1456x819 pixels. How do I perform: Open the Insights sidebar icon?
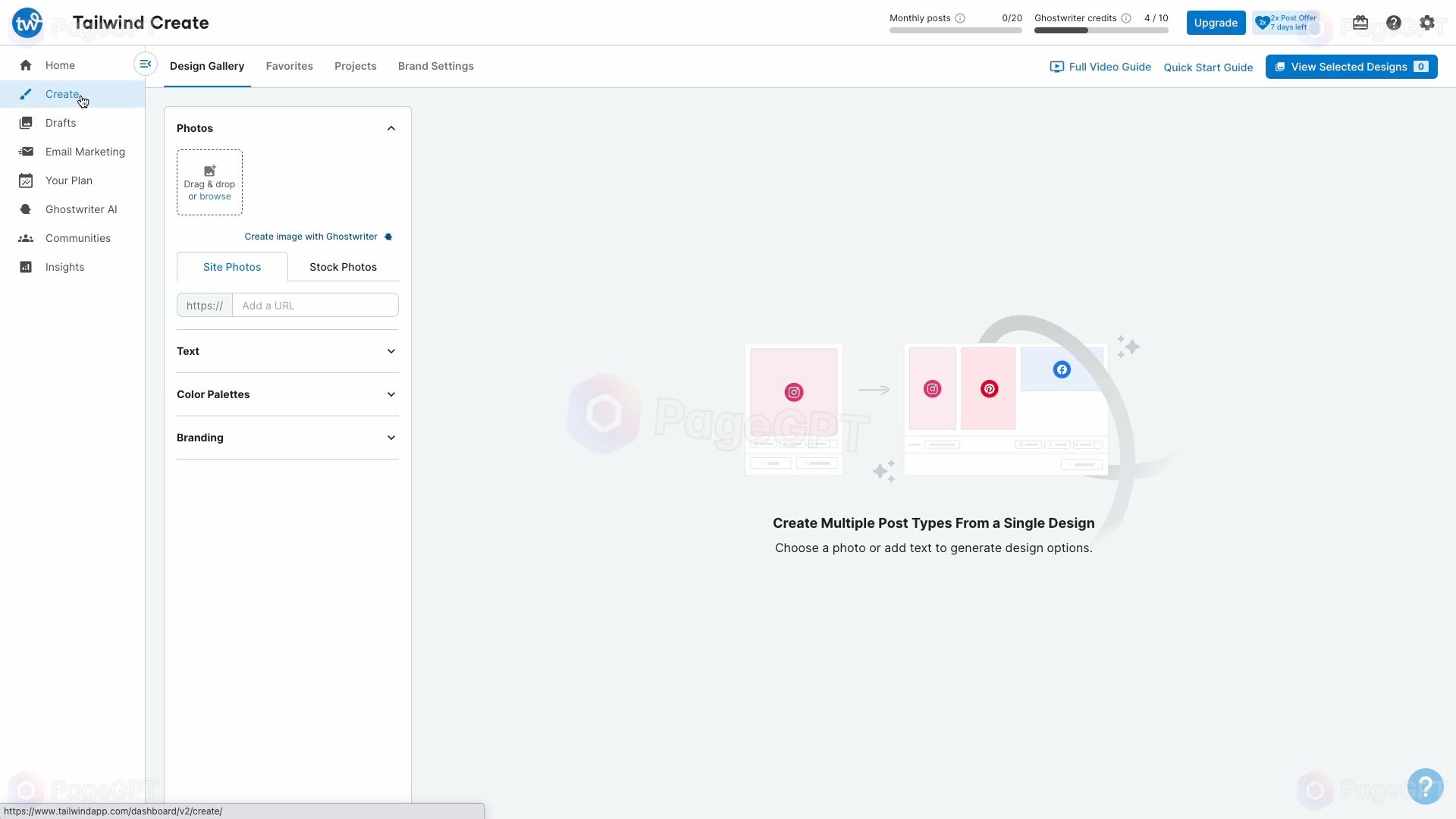(25, 266)
